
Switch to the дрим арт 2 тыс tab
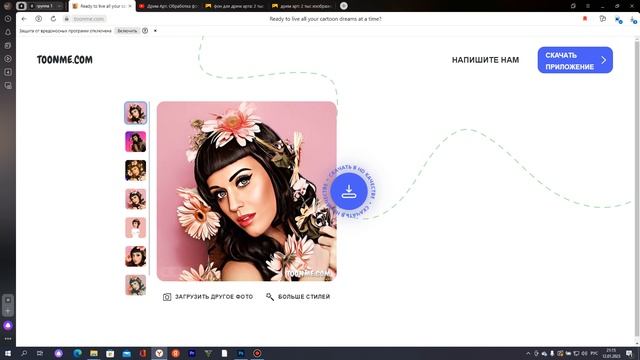302,6
